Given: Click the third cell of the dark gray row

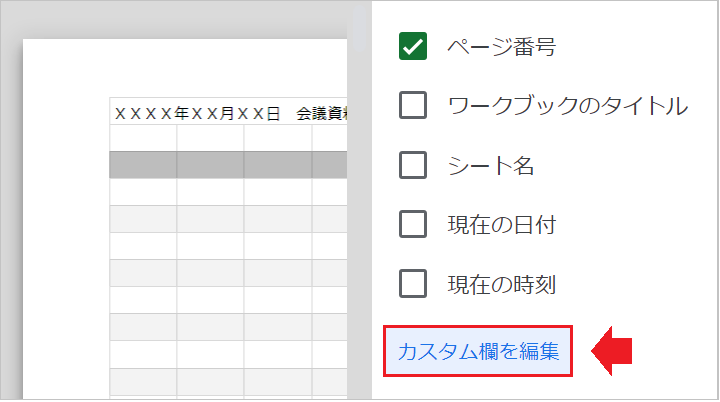Looking at the screenshot, I should coord(277,165).
